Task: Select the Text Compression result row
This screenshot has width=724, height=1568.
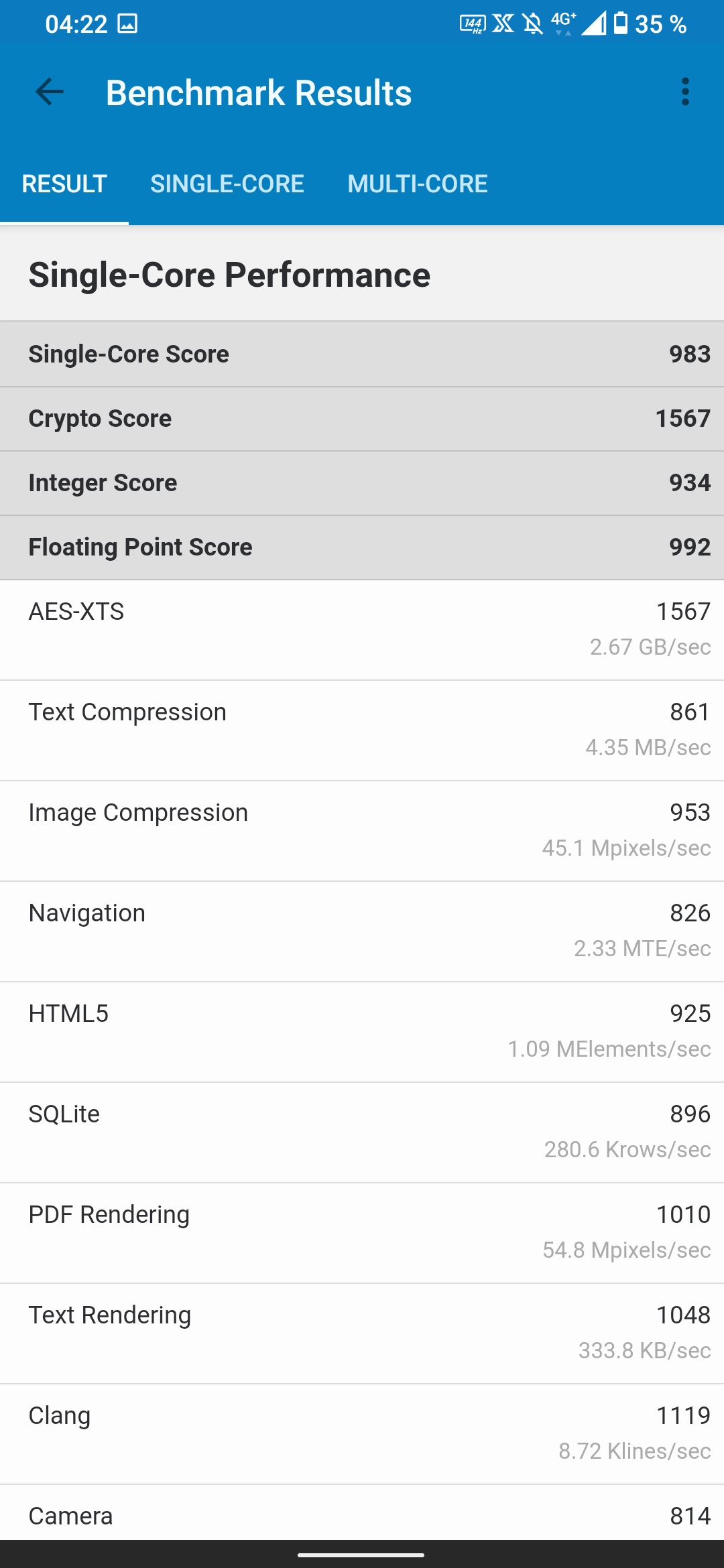Action: tap(362, 729)
